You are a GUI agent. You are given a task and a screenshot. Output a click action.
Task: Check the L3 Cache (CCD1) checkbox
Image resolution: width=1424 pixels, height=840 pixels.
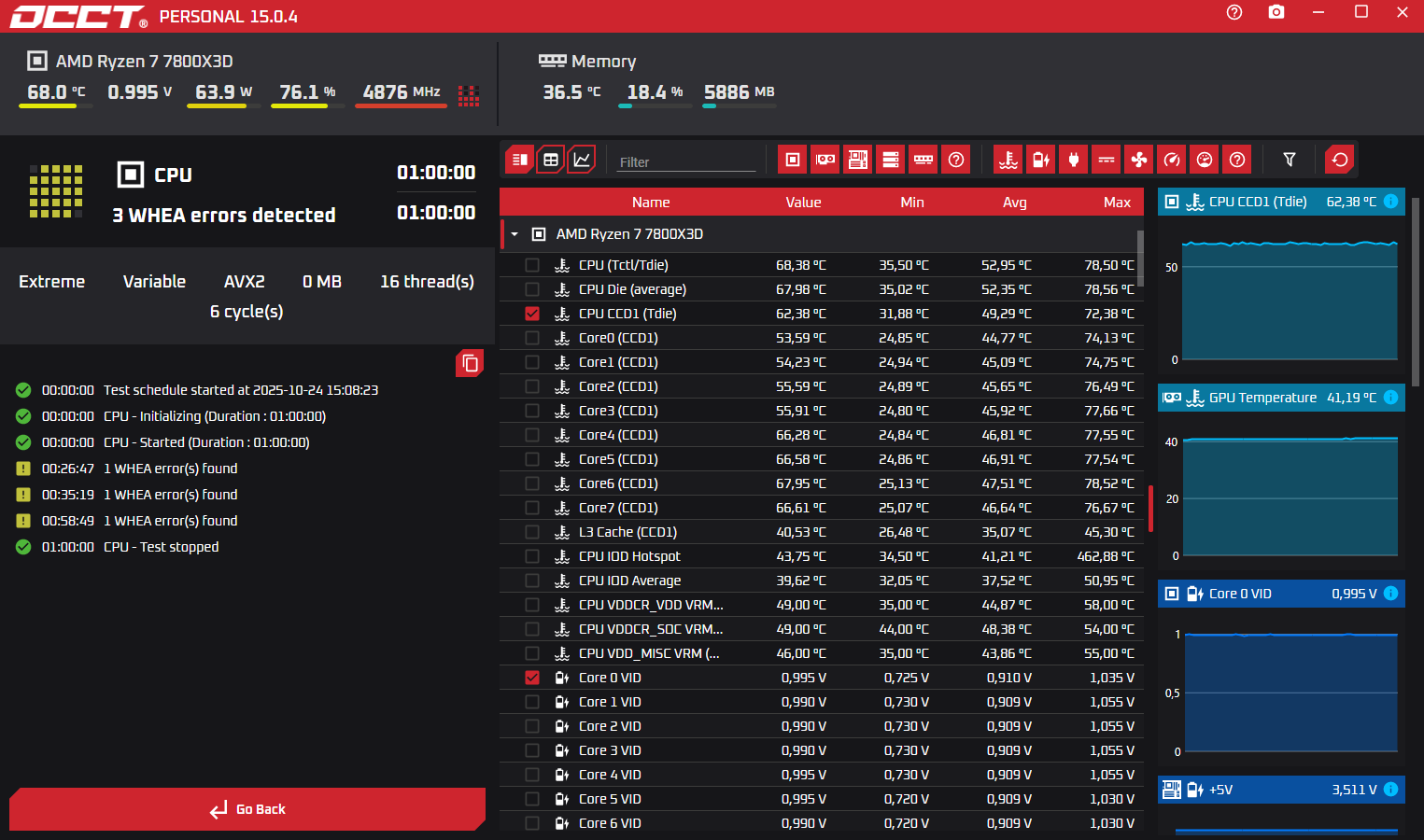(532, 532)
